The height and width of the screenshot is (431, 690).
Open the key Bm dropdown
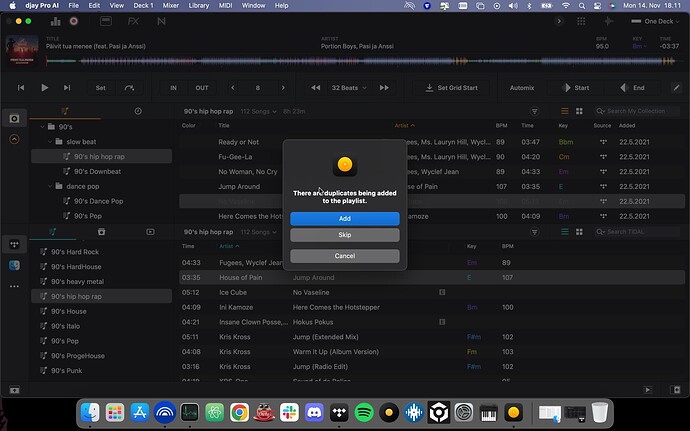(639, 46)
